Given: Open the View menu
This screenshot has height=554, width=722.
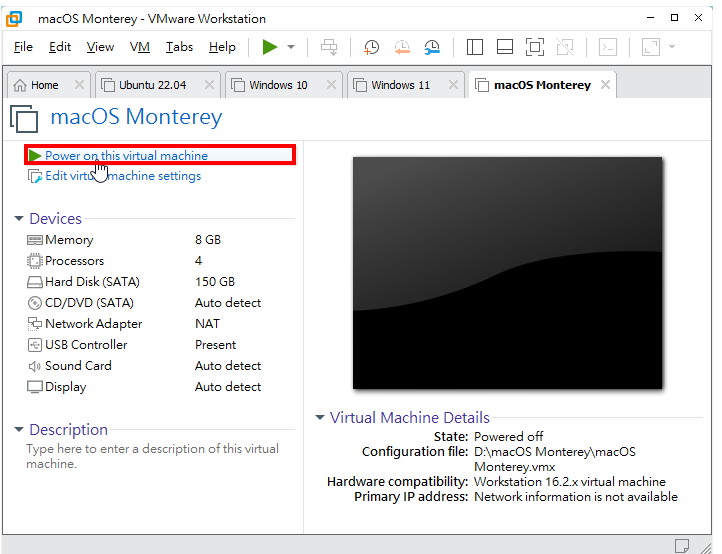Looking at the screenshot, I should (x=100, y=47).
